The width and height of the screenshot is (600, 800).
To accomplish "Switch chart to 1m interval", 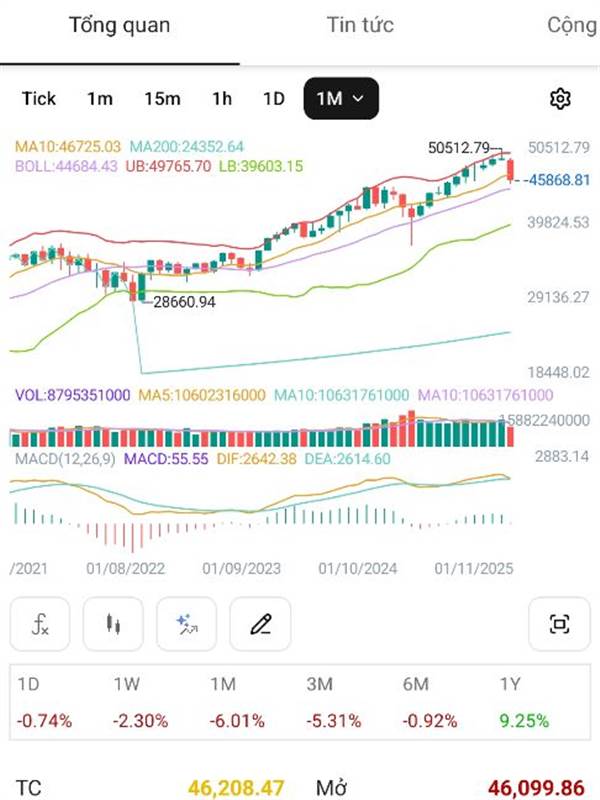I will tap(100, 98).
